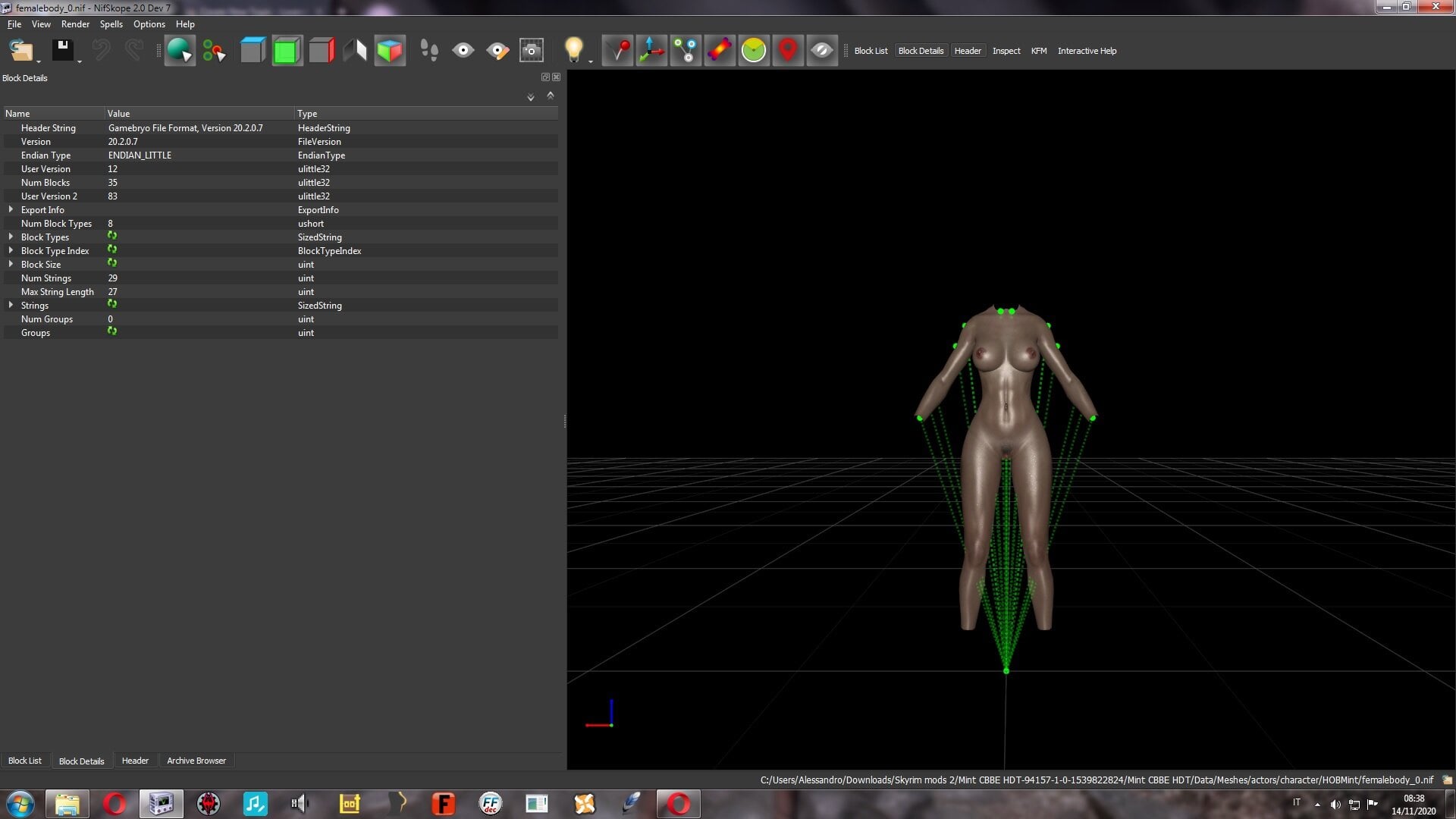The height and width of the screenshot is (819, 1456).
Task: Switch to the bottom Block List tab
Action: click(25, 761)
